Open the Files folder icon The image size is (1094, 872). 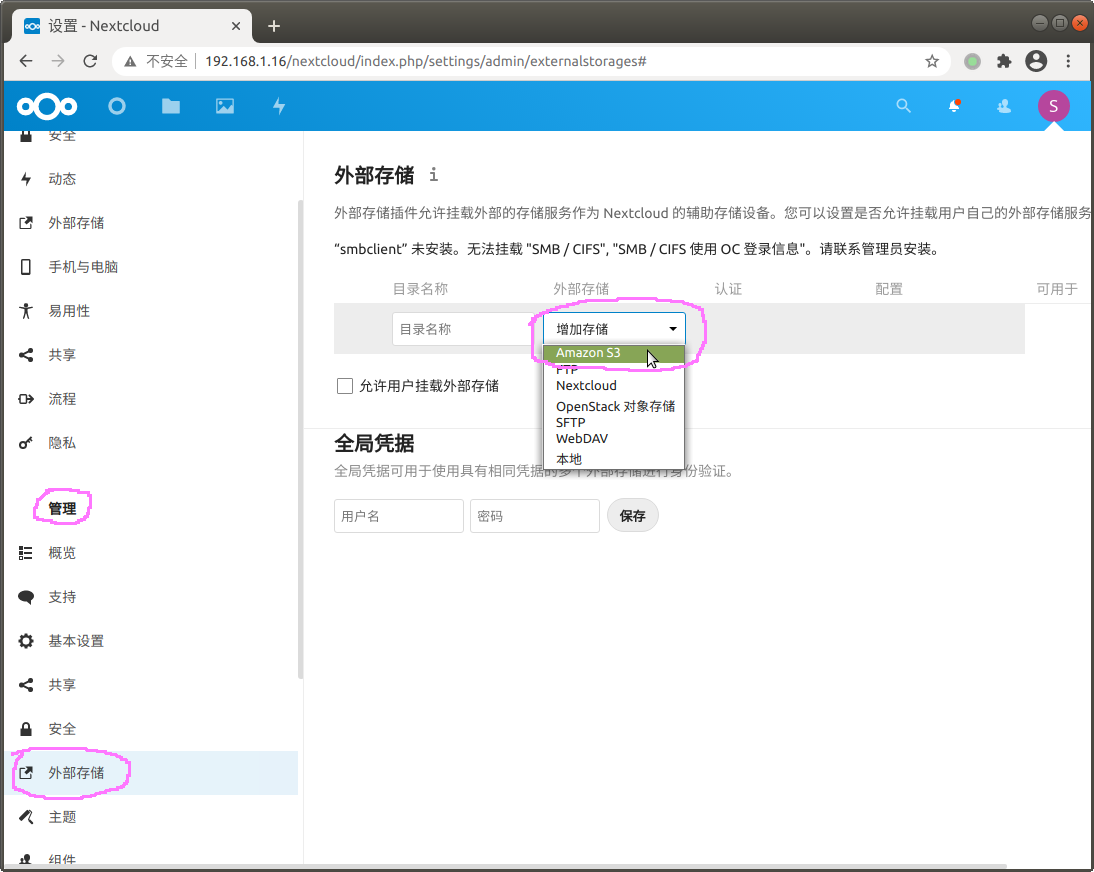[171, 106]
